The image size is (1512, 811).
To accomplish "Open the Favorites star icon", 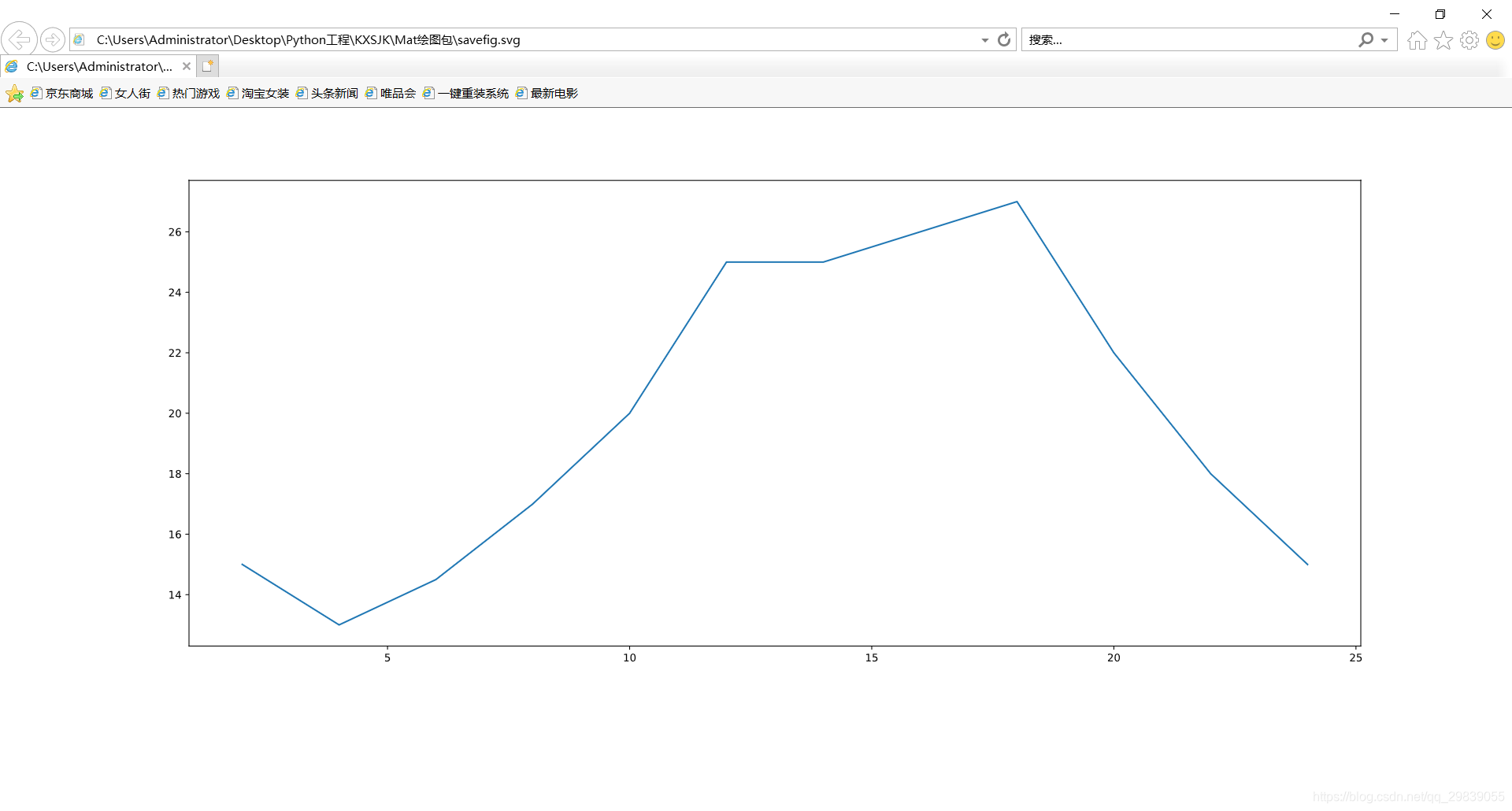I will (x=1443, y=40).
